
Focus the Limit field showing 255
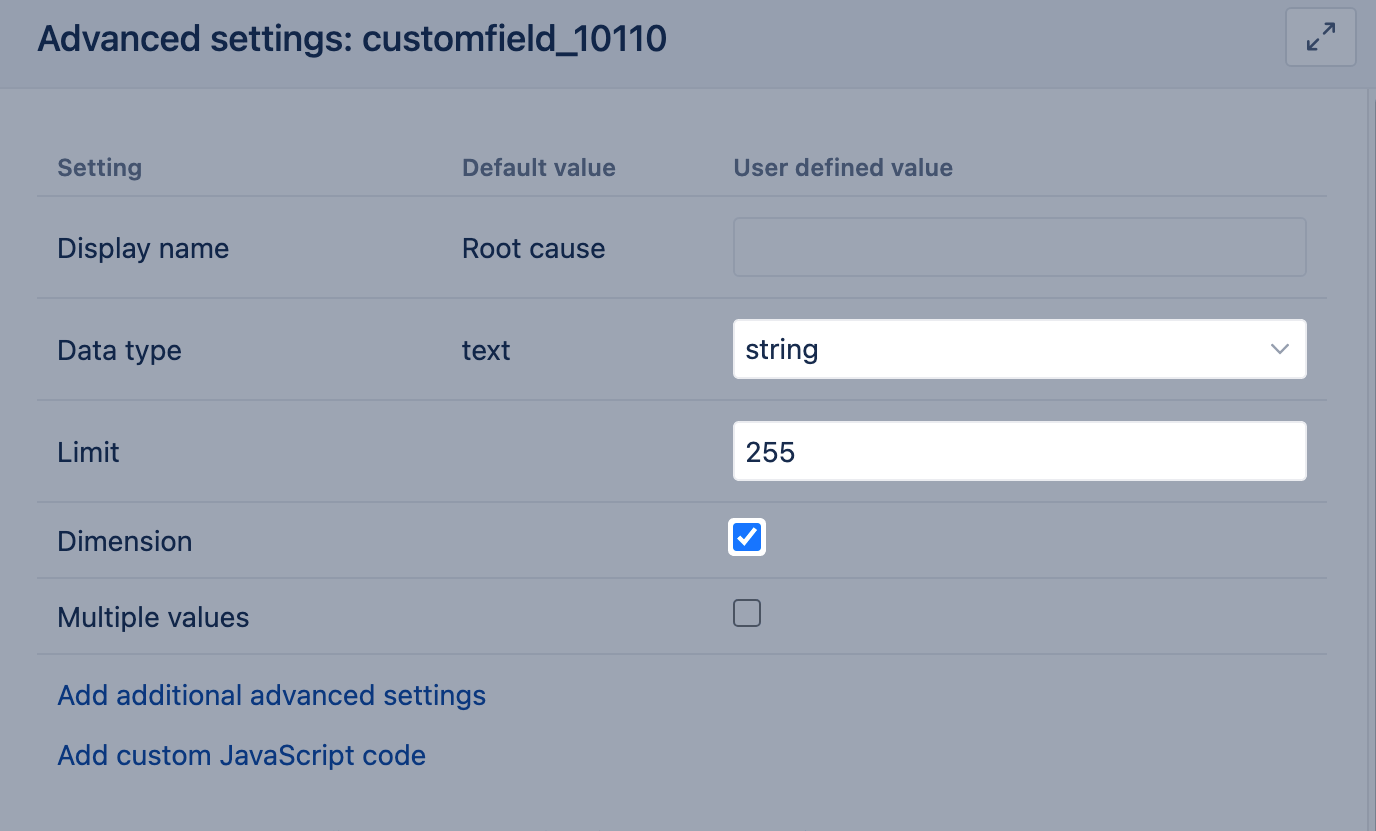pos(1019,452)
